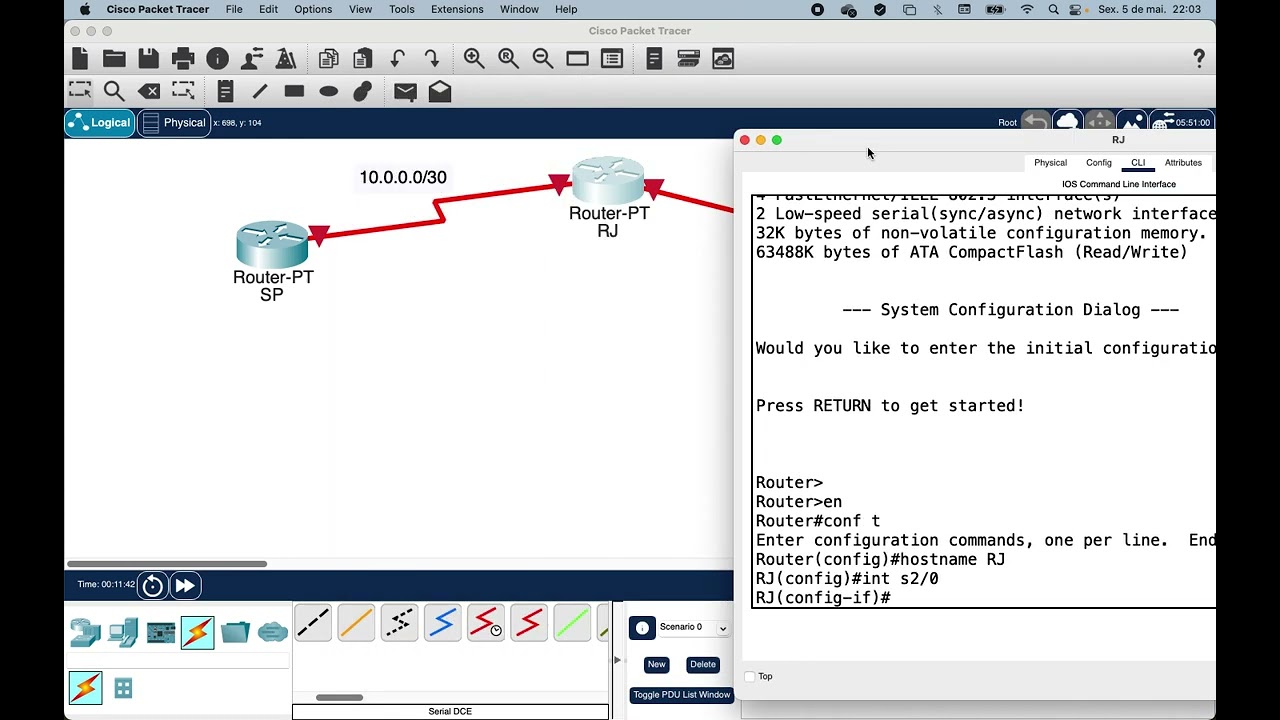1280x720 pixels.
Task: Click the workspace horizontal scrollbar
Action: tap(166, 564)
